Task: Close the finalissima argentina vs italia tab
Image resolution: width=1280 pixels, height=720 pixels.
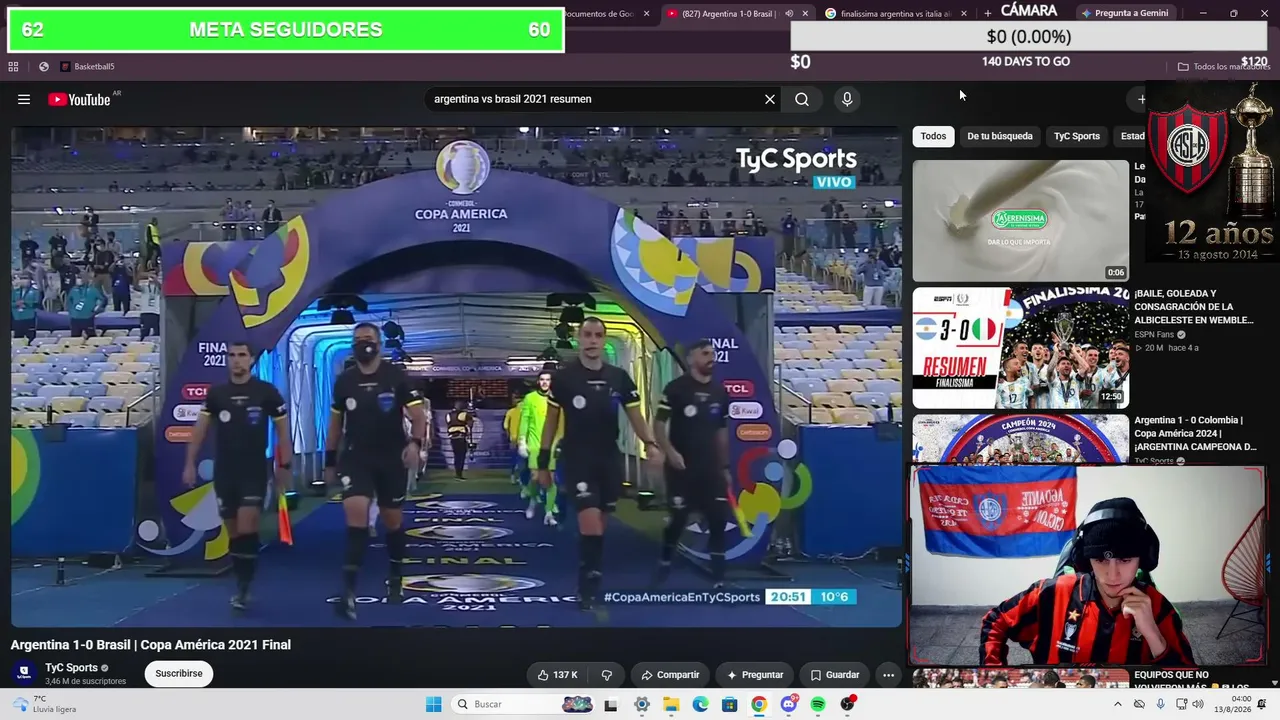Action: pos(964,14)
